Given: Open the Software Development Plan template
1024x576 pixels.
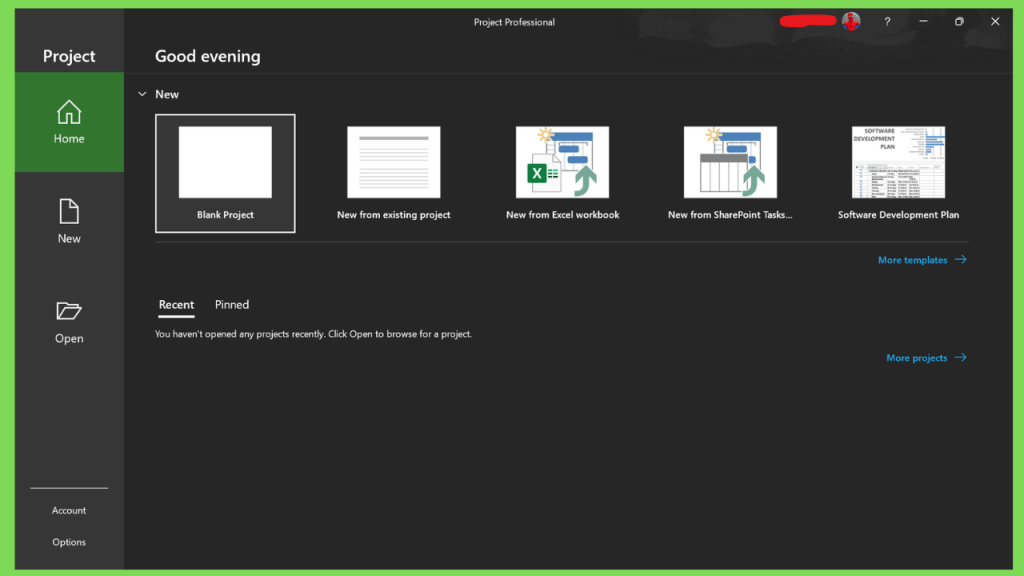Looking at the screenshot, I should pos(899,173).
